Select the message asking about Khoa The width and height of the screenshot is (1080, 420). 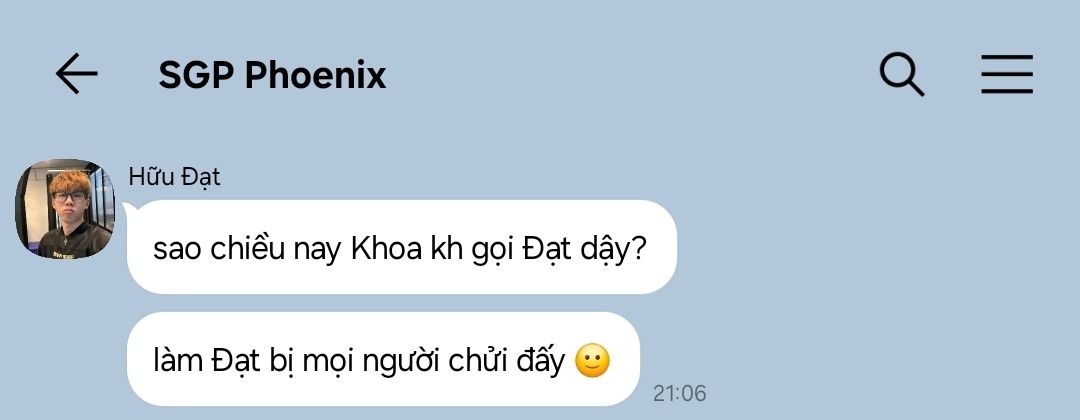[x=402, y=247]
